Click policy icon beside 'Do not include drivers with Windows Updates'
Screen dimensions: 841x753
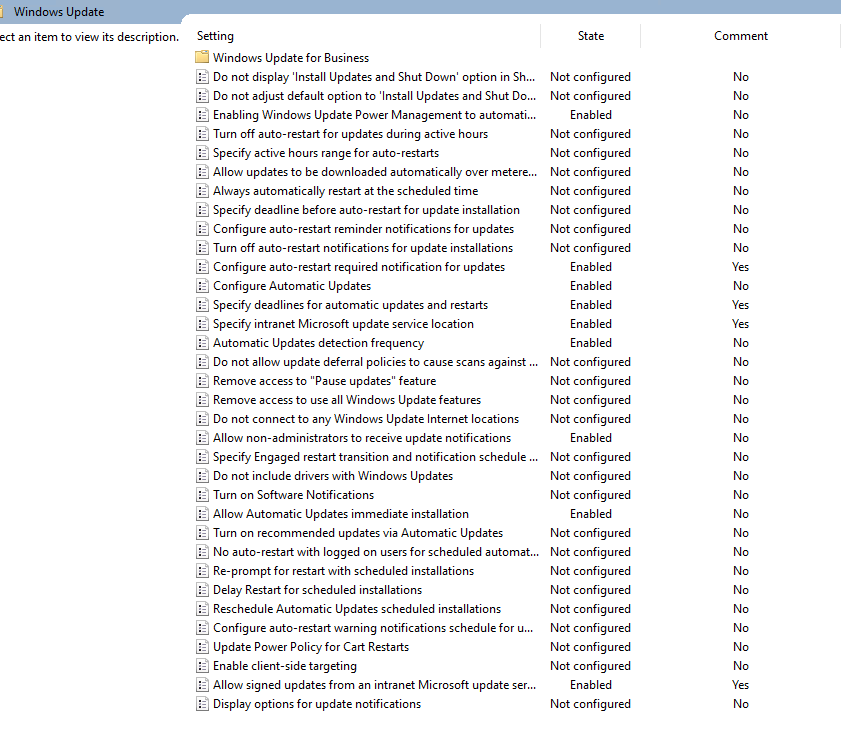tap(202, 476)
